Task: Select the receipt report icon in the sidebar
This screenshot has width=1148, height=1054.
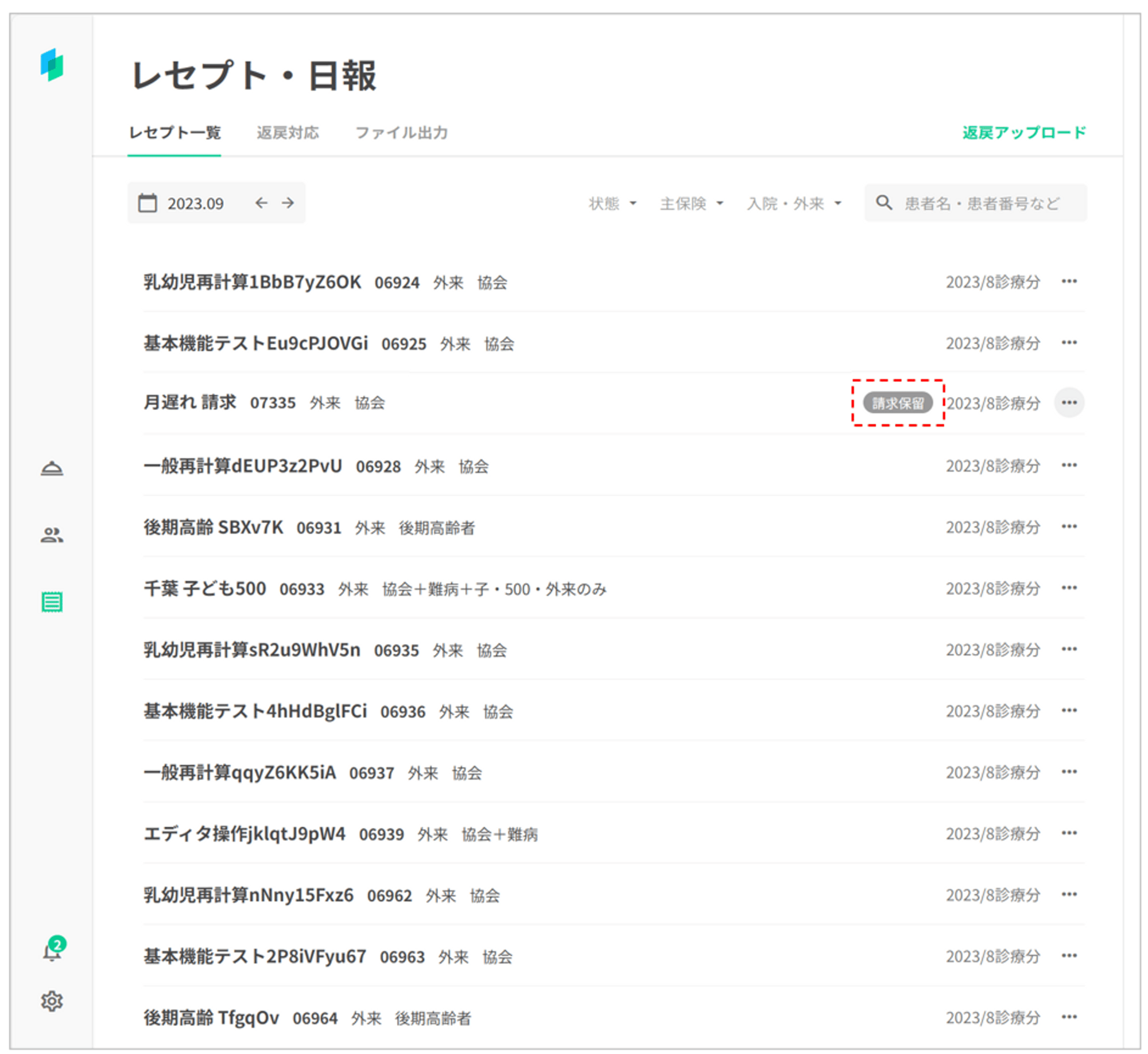Action: 52,602
